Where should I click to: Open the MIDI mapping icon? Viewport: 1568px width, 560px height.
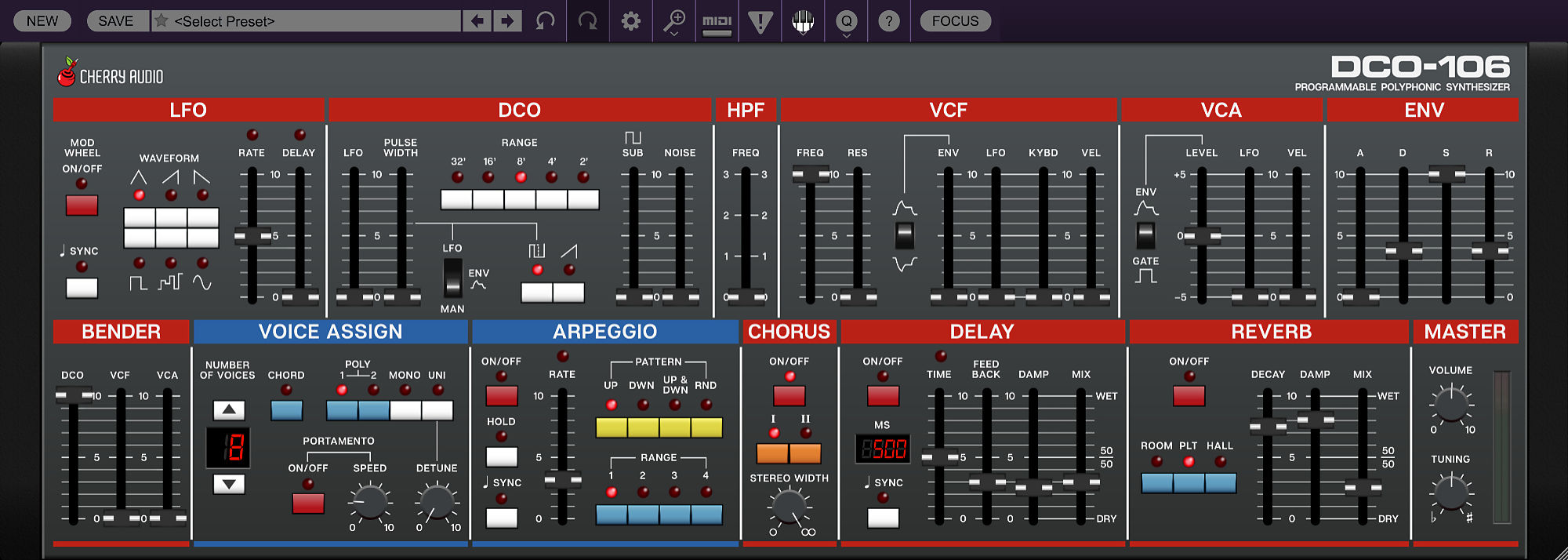[717, 21]
